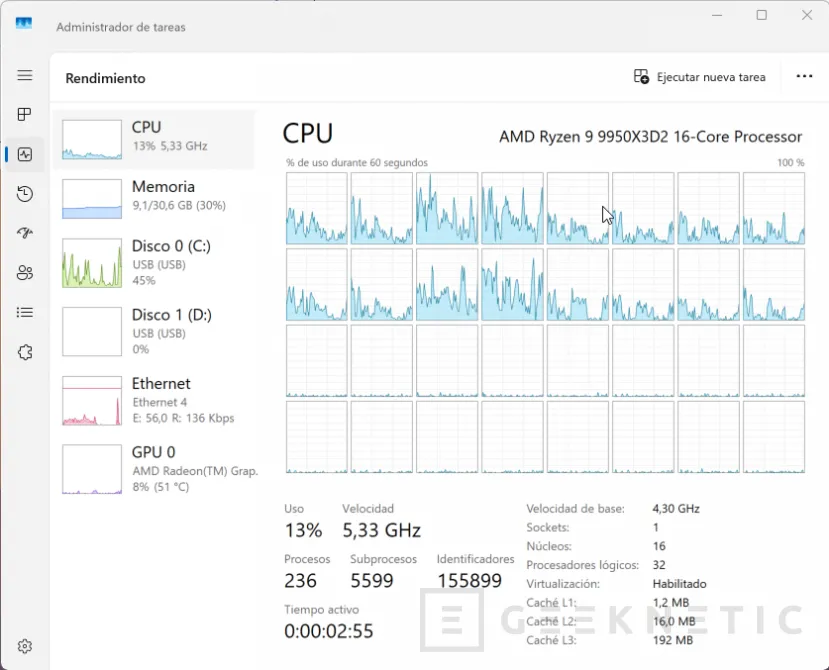829x670 pixels.
Task: Click the Disco 0 green graph thumbnail
Action: 92,263
